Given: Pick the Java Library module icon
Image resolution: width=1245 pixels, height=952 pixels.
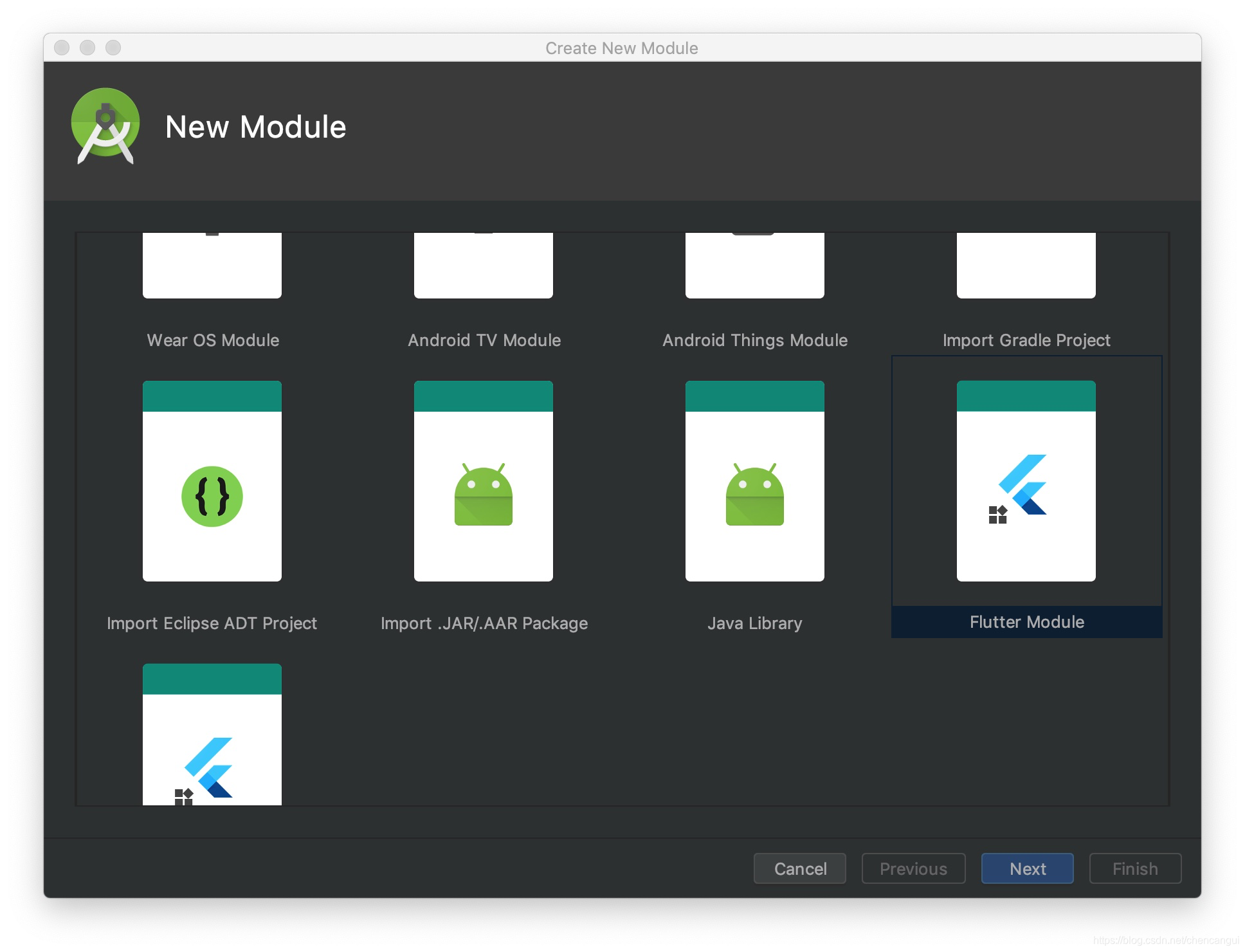Looking at the screenshot, I should point(755,481).
